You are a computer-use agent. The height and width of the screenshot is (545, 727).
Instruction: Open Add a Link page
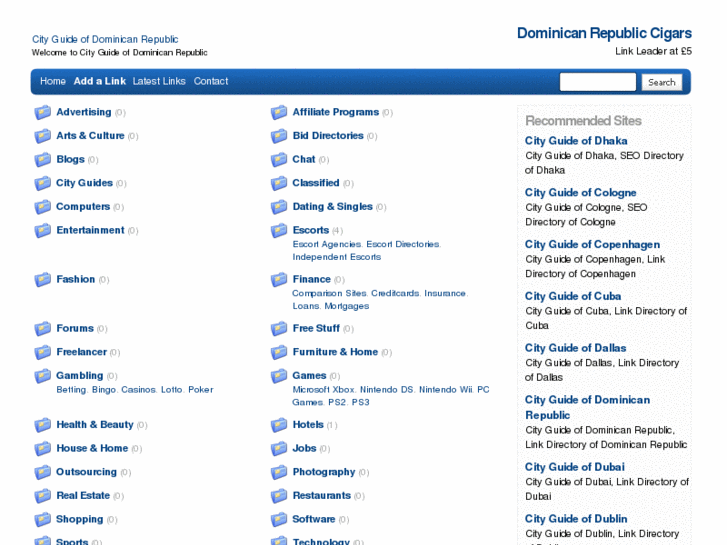coord(100,81)
